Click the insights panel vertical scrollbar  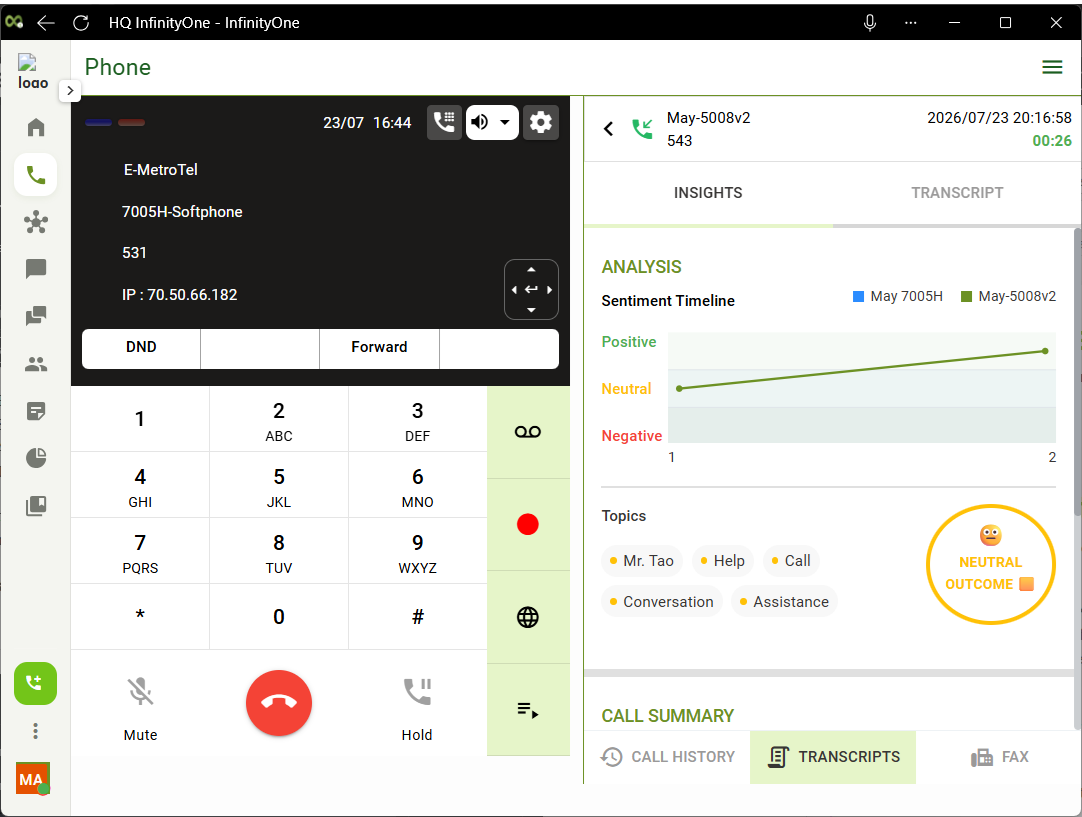[1077, 373]
